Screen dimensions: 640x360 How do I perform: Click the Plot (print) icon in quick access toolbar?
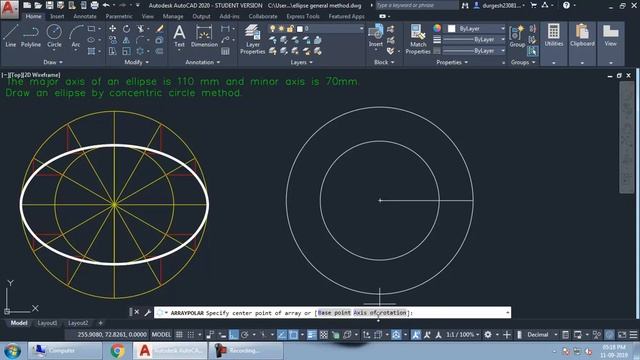(94, 5)
